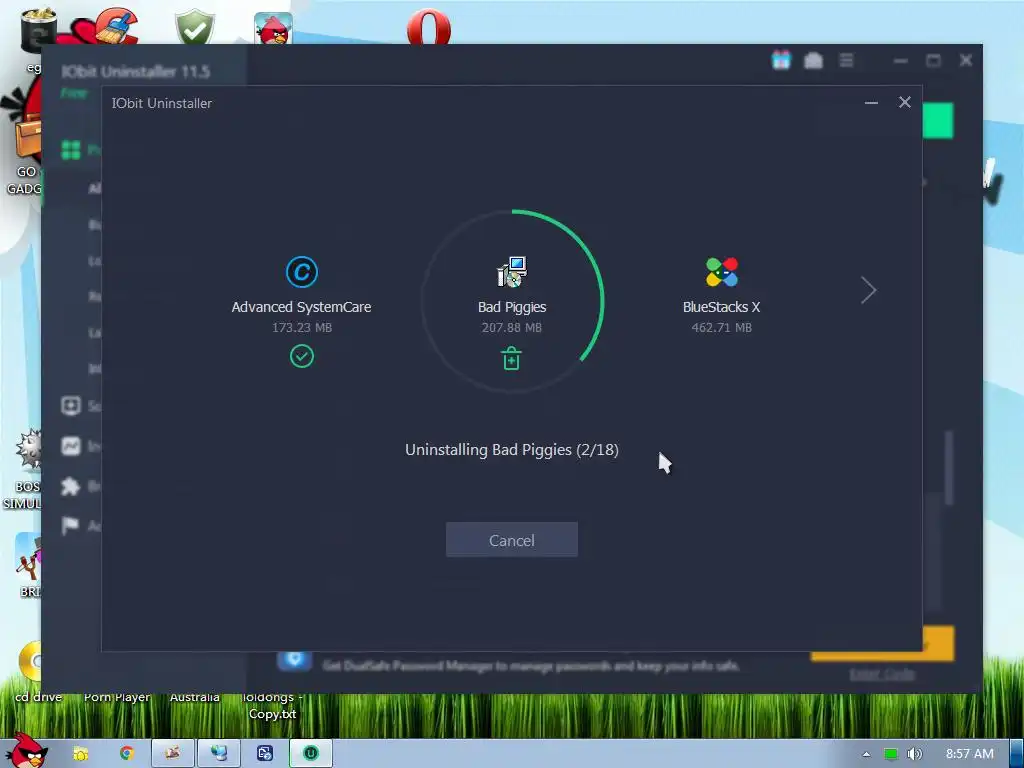Open the hamburger menu in main window
1024x768 pixels.
click(846, 61)
